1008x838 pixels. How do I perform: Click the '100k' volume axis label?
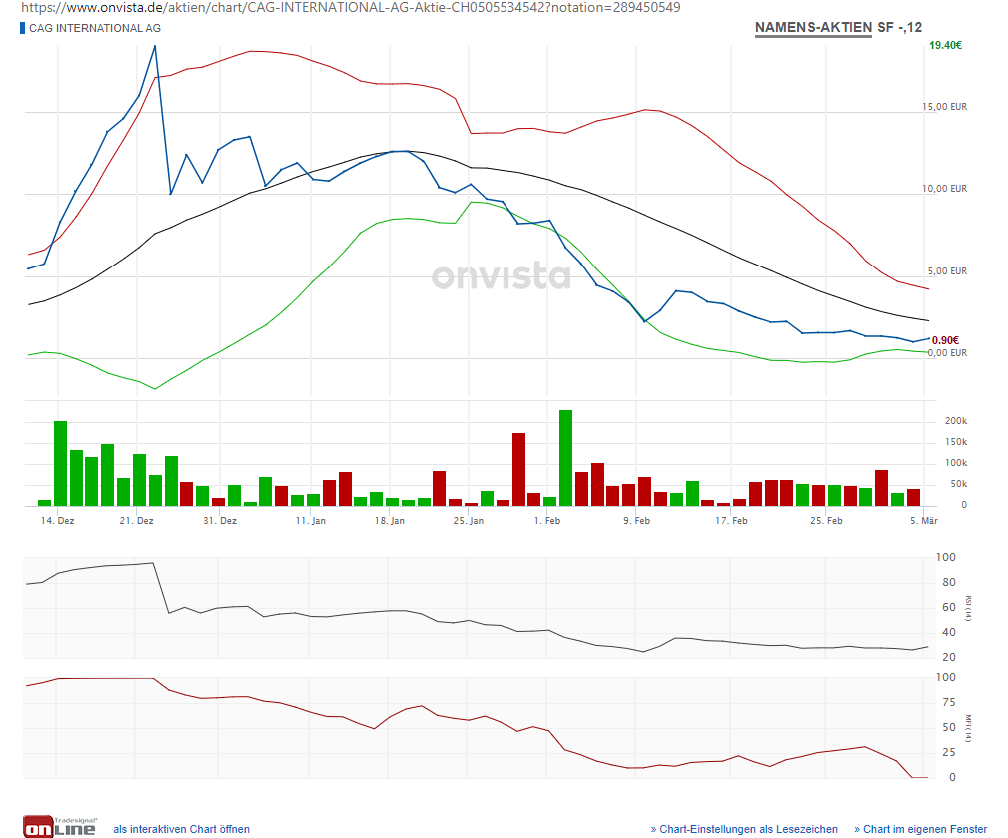click(x=956, y=463)
